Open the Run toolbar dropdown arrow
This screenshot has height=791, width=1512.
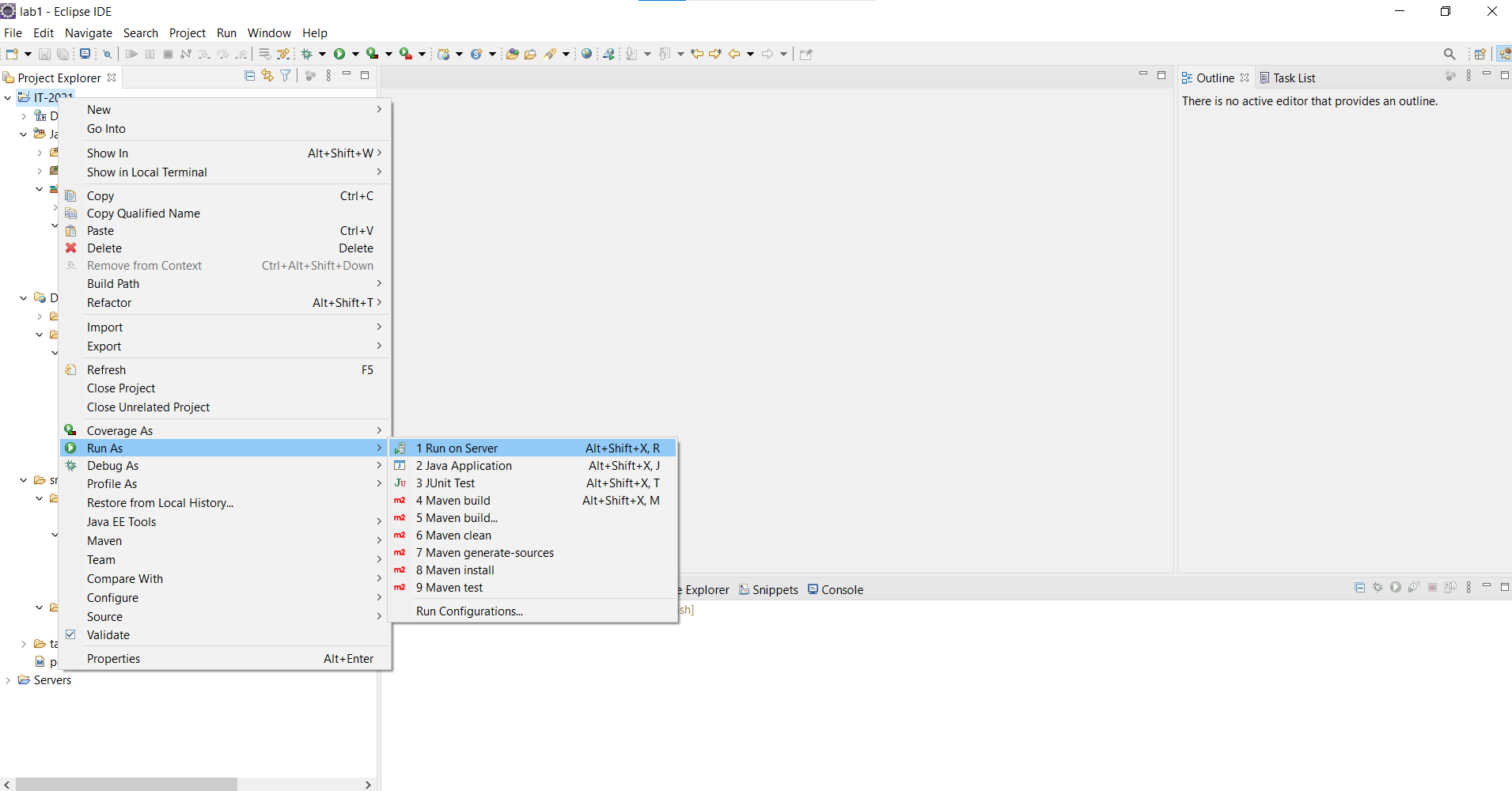pyautogui.click(x=355, y=54)
